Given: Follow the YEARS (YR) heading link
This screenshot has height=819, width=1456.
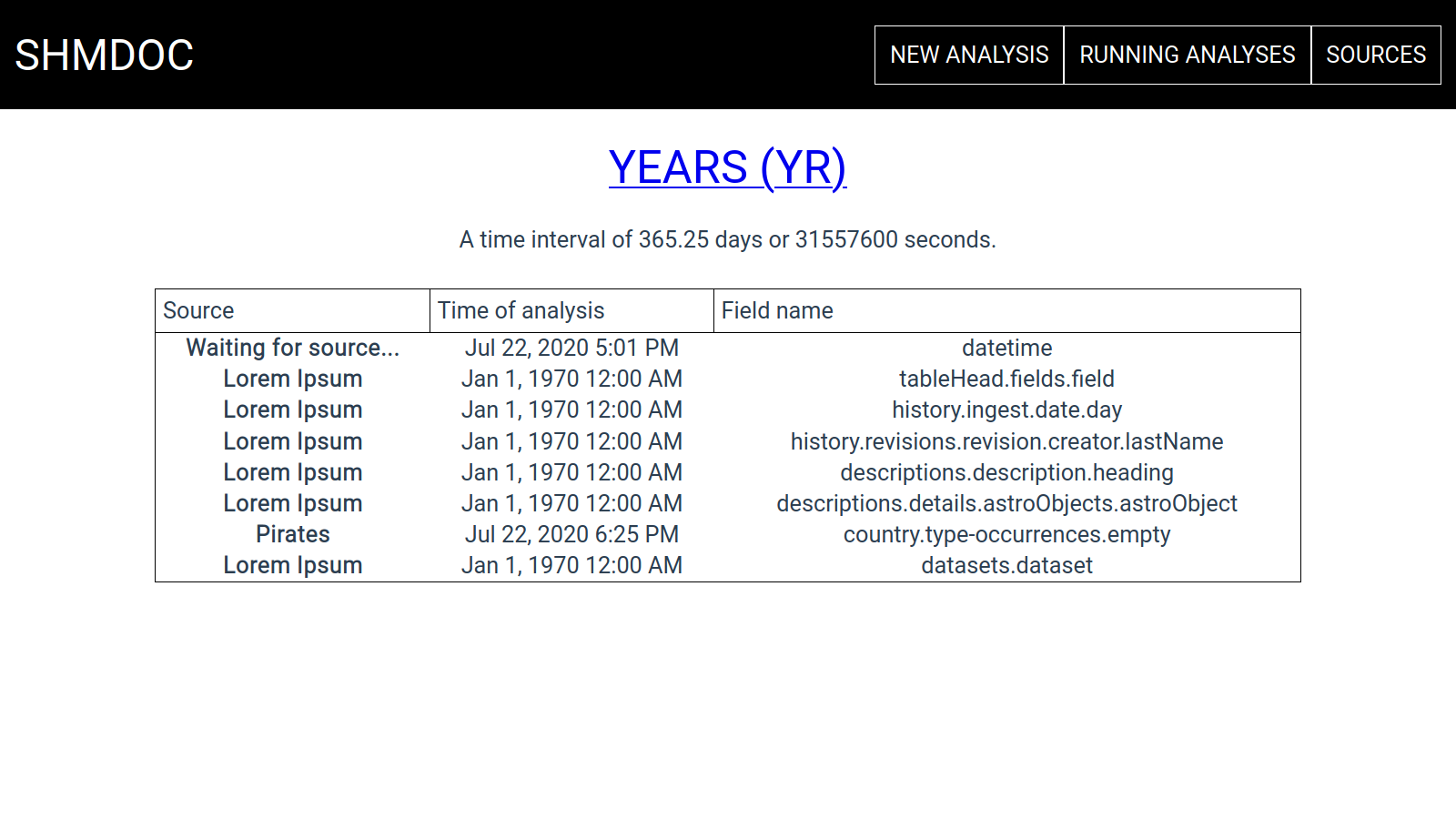Looking at the screenshot, I should tap(727, 168).
